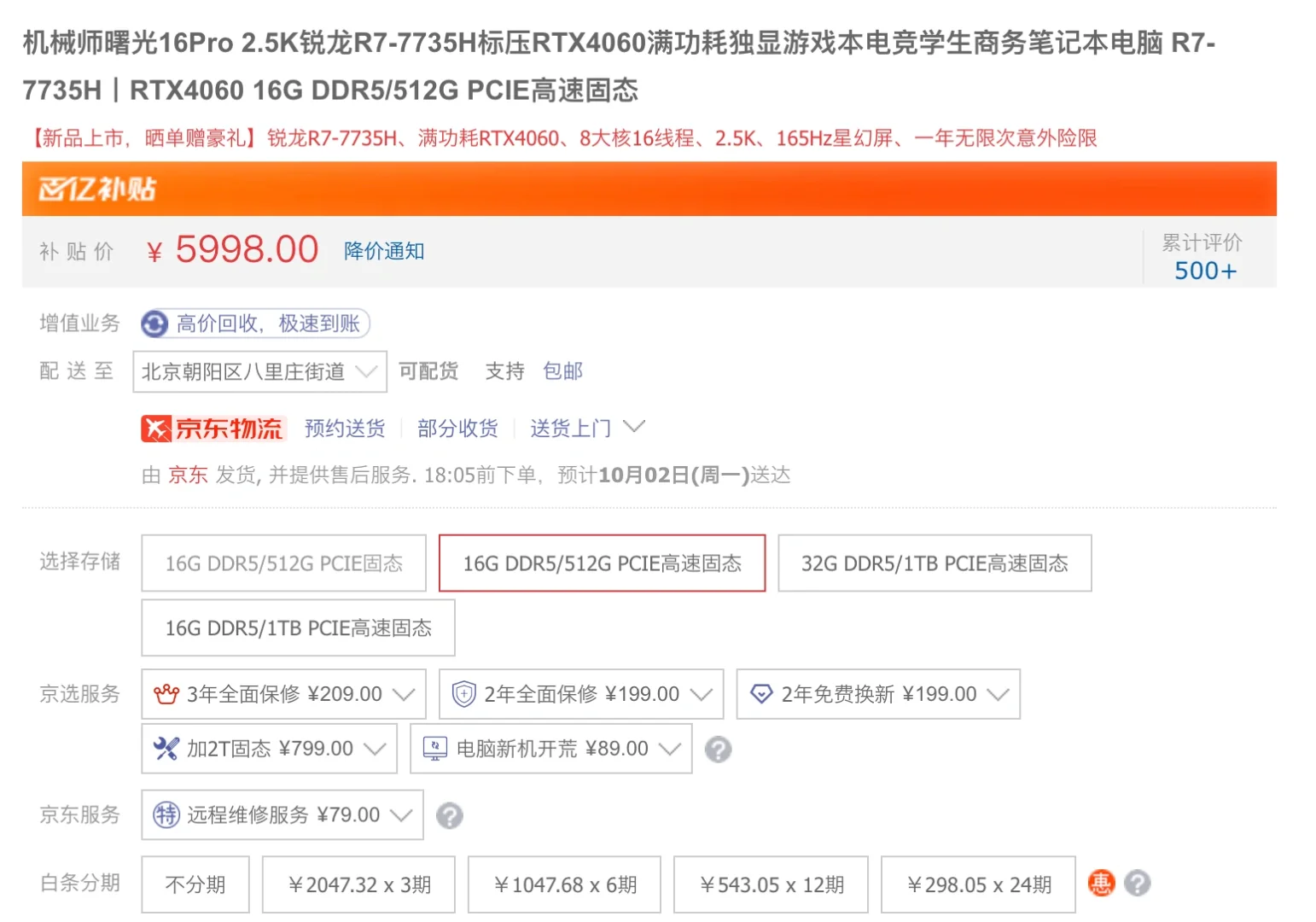
Task: Click the 配送至 label
Action: pyautogui.click(x=77, y=371)
